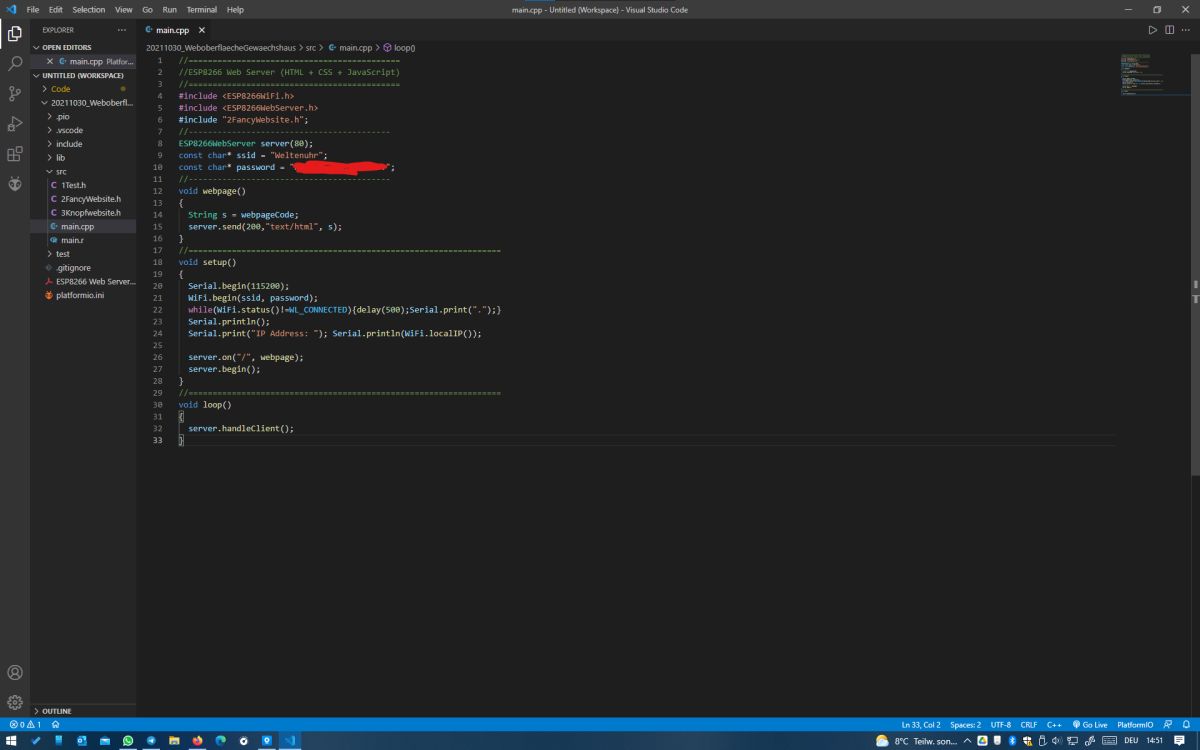Screen dimensions: 1200x750
Task: Open the errors and warnings indicator
Action: click(25, 724)
